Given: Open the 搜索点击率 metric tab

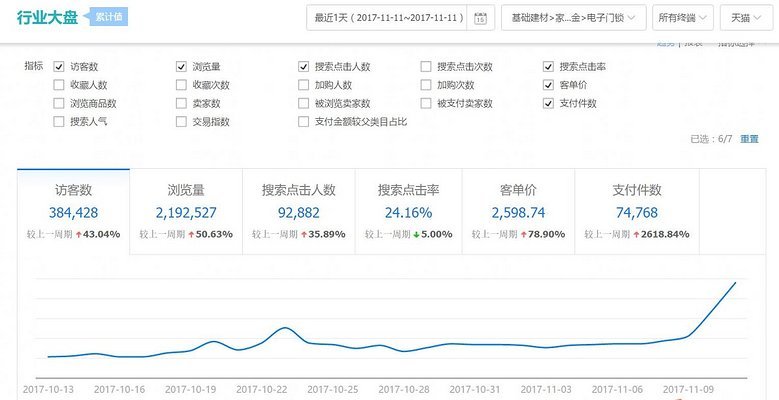Looking at the screenshot, I should tap(408, 212).
